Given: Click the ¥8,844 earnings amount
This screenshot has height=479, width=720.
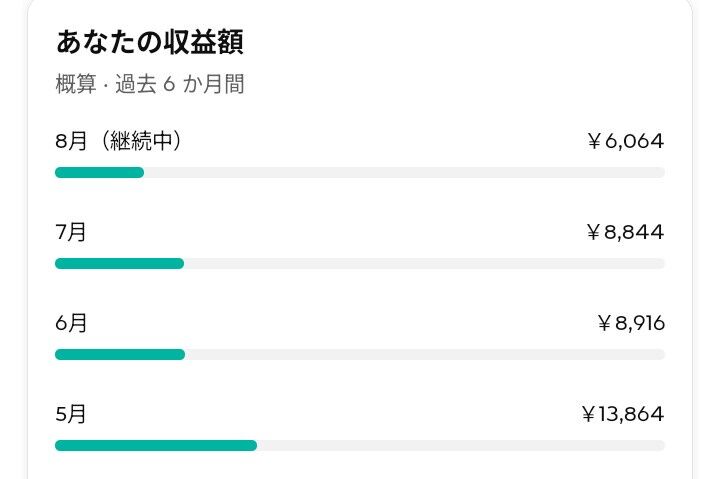Looking at the screenshot, I should click(x=625, y=232).
